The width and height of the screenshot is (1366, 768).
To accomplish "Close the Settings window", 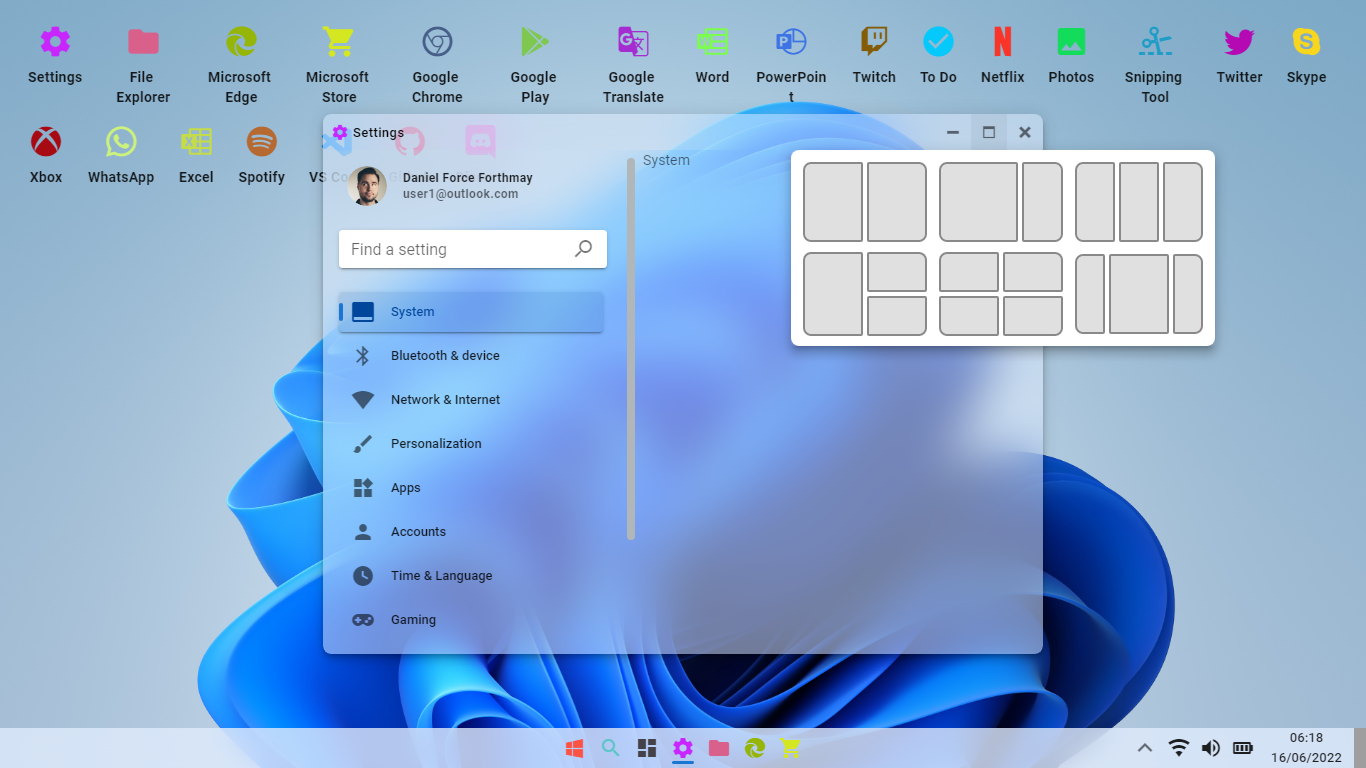I will pyautogui.click(x=1025, y=132).
